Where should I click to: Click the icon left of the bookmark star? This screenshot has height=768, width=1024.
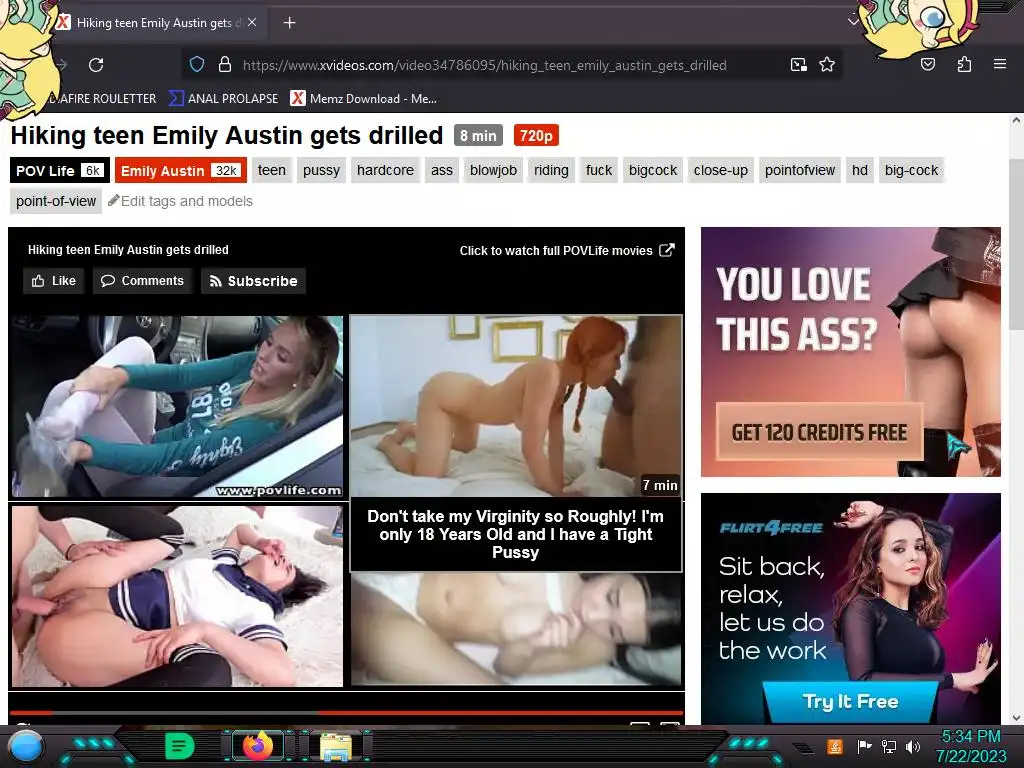(x=798, y=65)
